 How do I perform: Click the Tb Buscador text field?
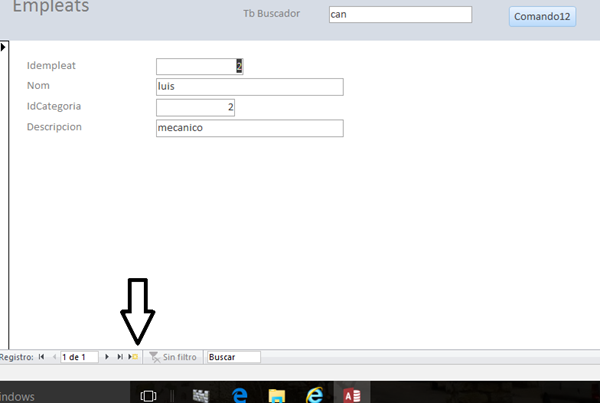click(x=400, y=15)
